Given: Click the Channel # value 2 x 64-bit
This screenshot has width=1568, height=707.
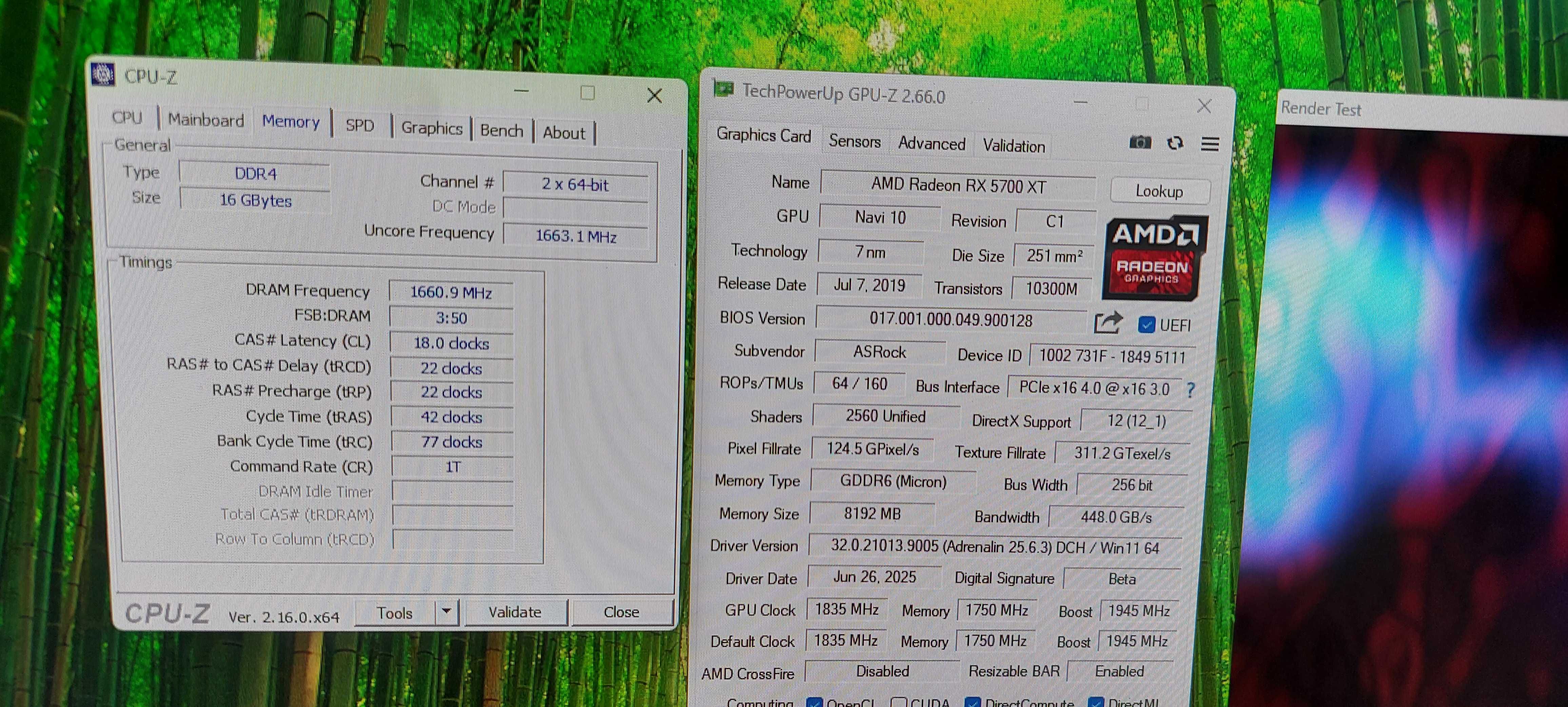Looking at the screenshot, I should (x=575, y=184).
